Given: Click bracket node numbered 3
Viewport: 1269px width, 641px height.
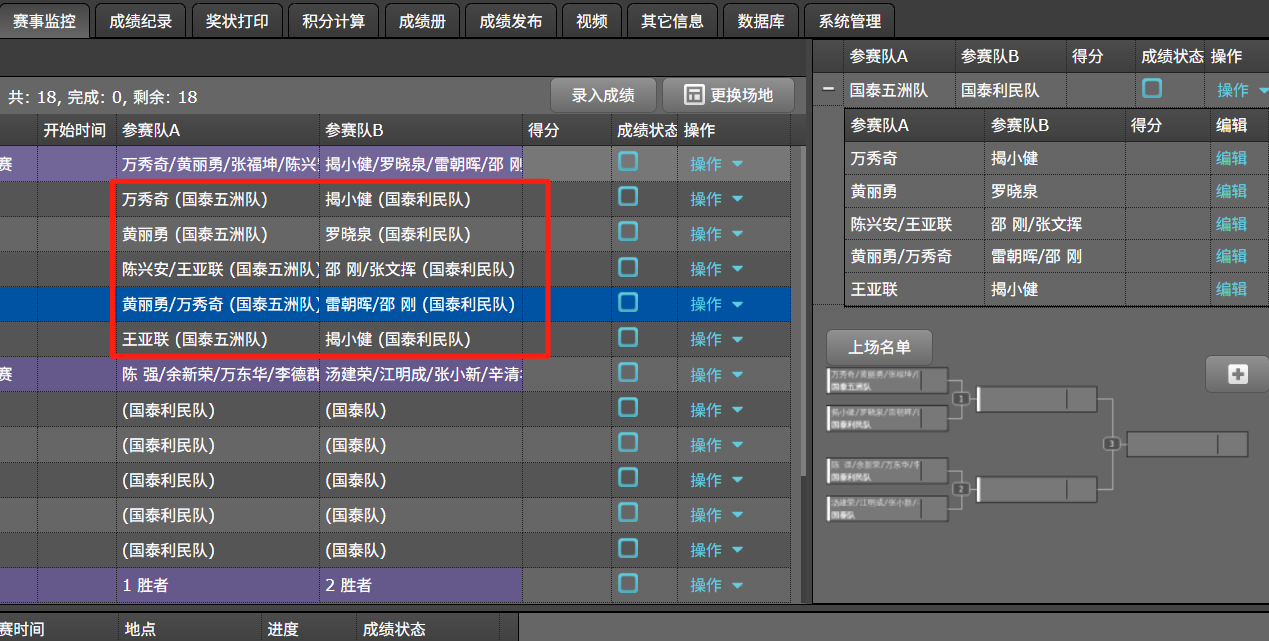Looking at the screenshot, I should [x=1111, y=443].
